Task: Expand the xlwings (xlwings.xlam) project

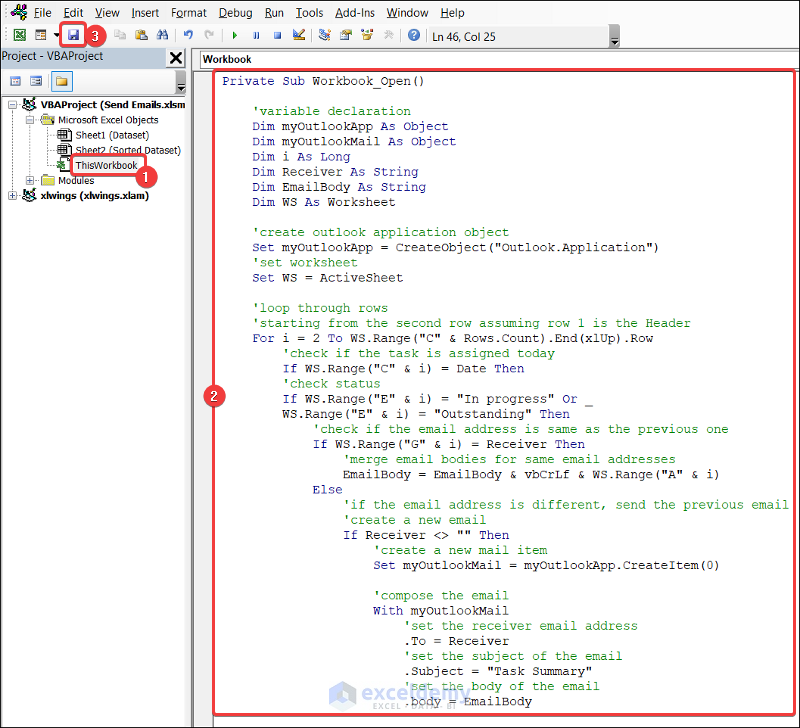Action: pos(12,195)
